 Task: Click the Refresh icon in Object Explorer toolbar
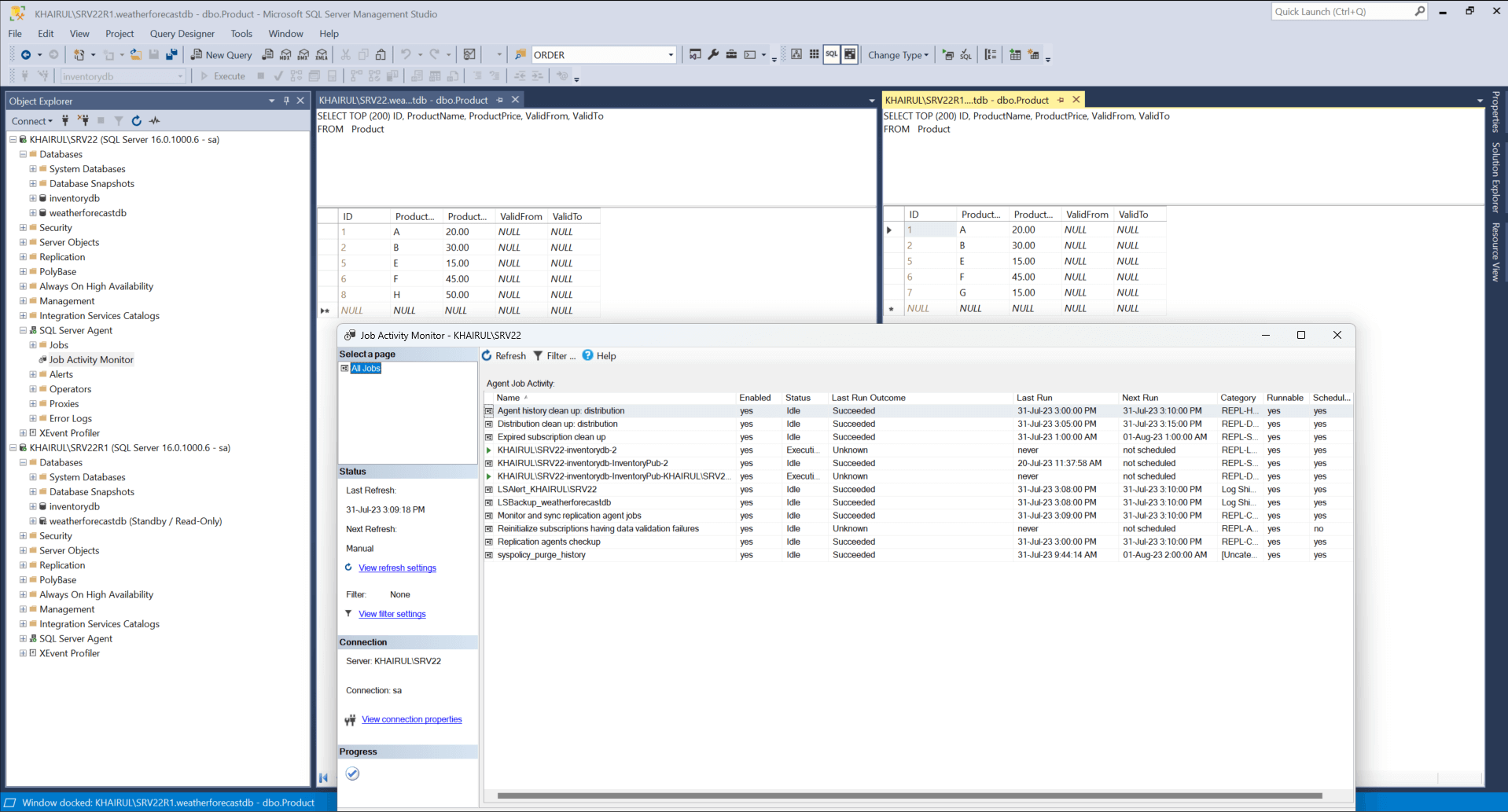pyautogui.click(x=137, y=121)
